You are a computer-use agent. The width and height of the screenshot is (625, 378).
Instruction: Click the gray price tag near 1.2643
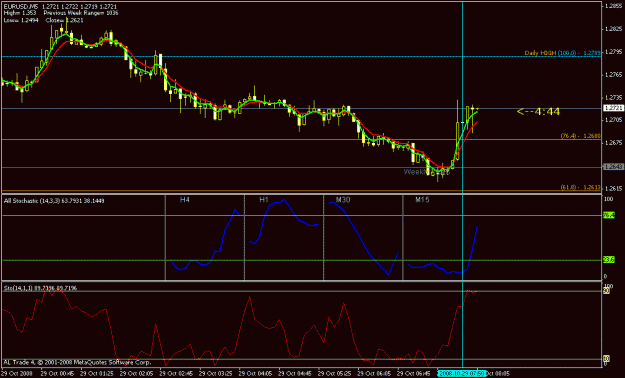(613, 167)
